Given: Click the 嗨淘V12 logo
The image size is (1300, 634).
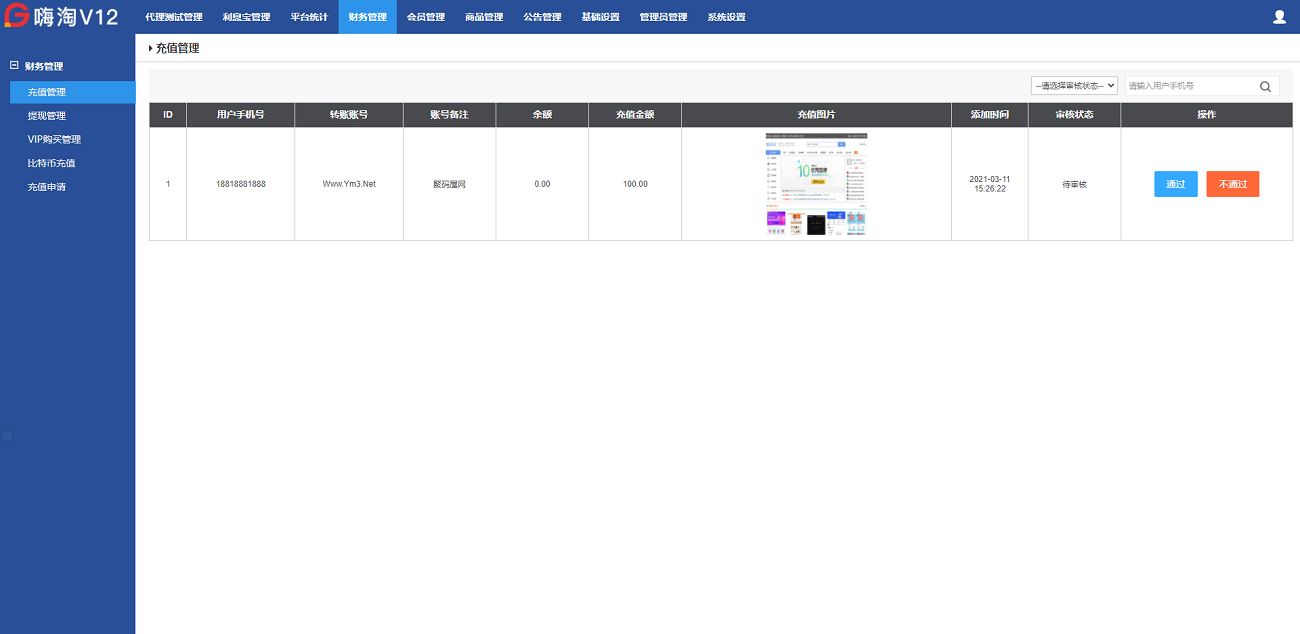Looking at the screenshot, I should 62,17.
